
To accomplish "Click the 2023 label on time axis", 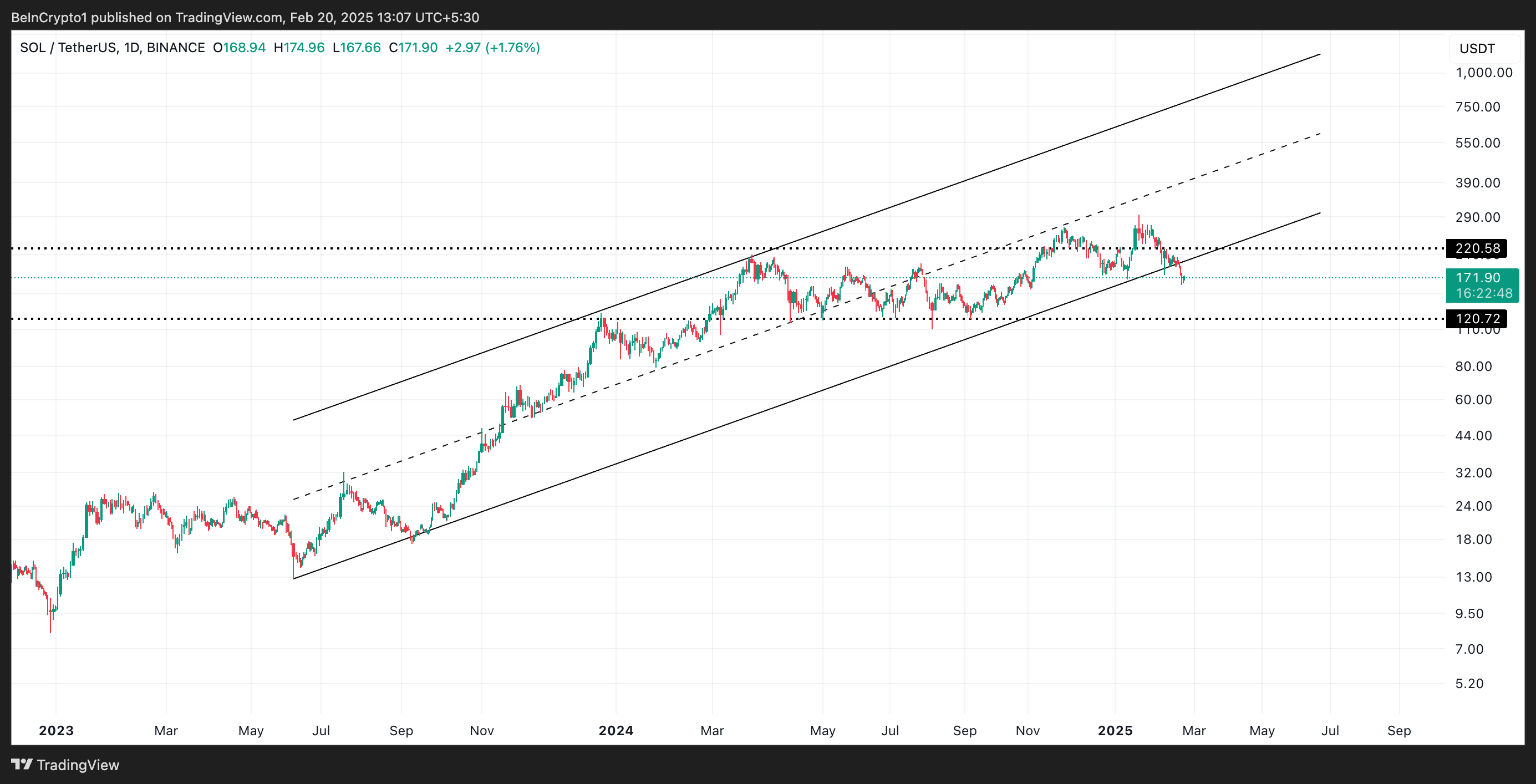I will (x=56, y=730).
